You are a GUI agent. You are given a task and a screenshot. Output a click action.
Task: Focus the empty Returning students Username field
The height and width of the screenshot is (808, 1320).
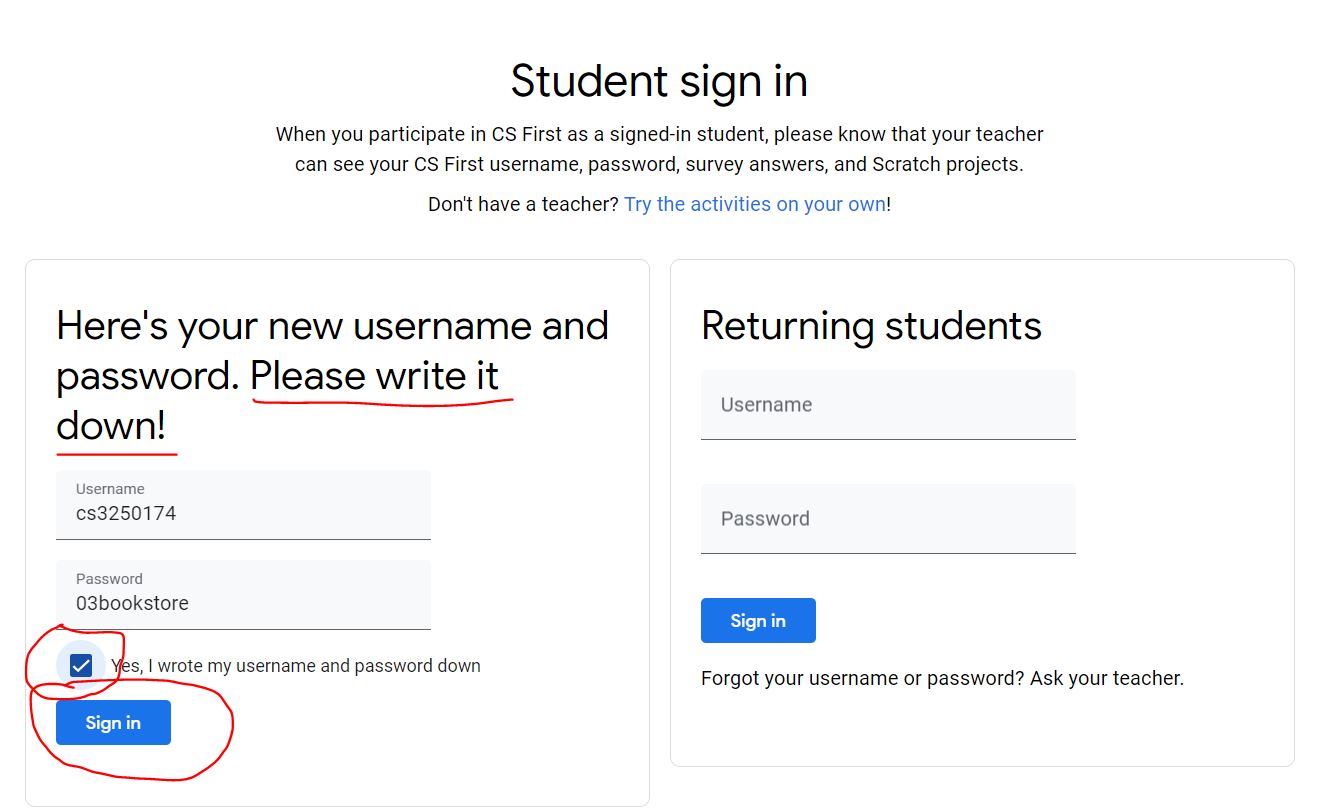(x=888, y=405)
